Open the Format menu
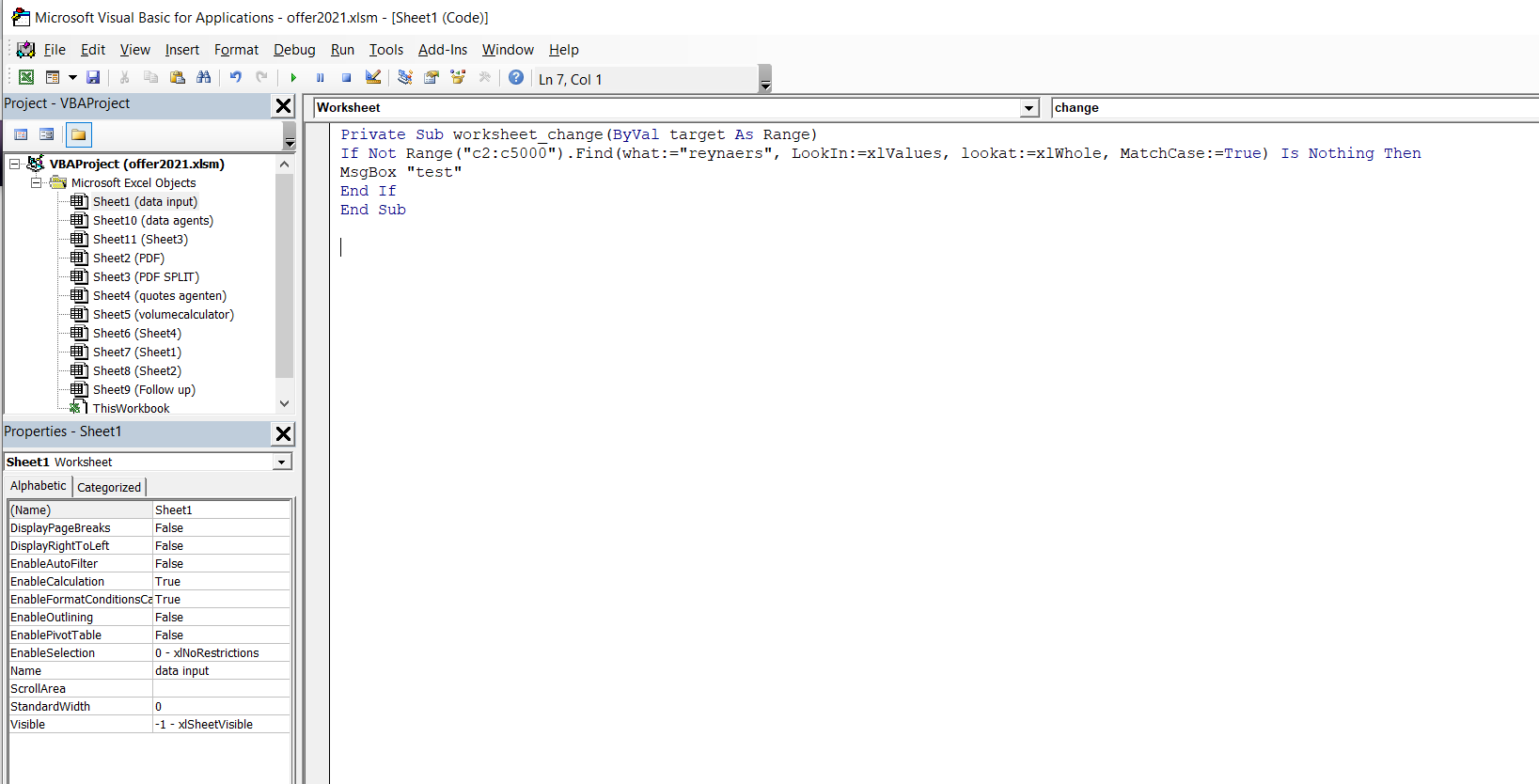 coord(236,50)
